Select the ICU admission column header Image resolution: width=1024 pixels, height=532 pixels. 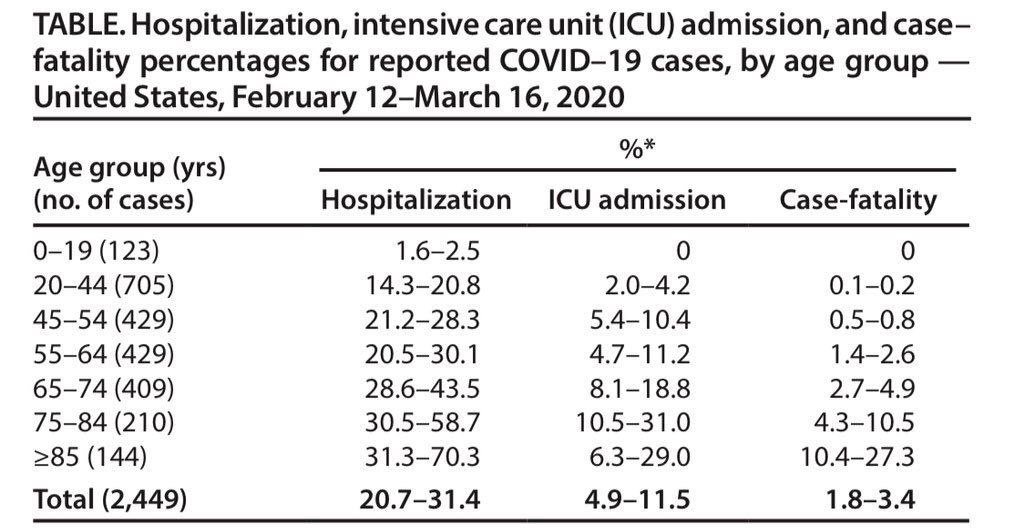[x=636, y=200]
